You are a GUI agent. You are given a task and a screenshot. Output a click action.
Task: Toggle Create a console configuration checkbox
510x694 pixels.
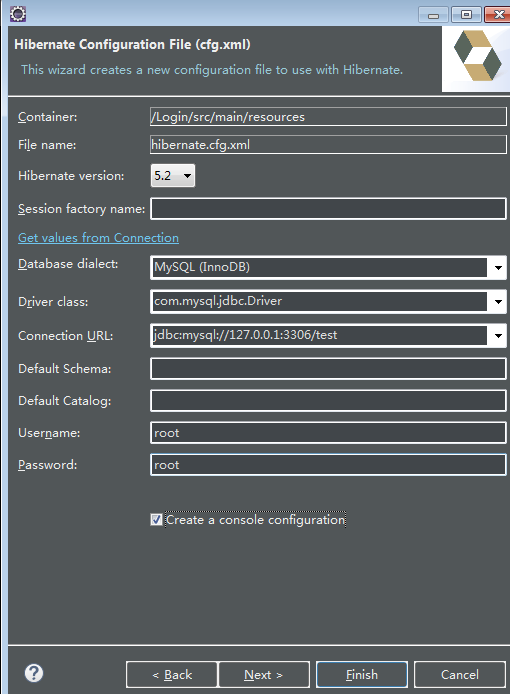pos(156,520)
